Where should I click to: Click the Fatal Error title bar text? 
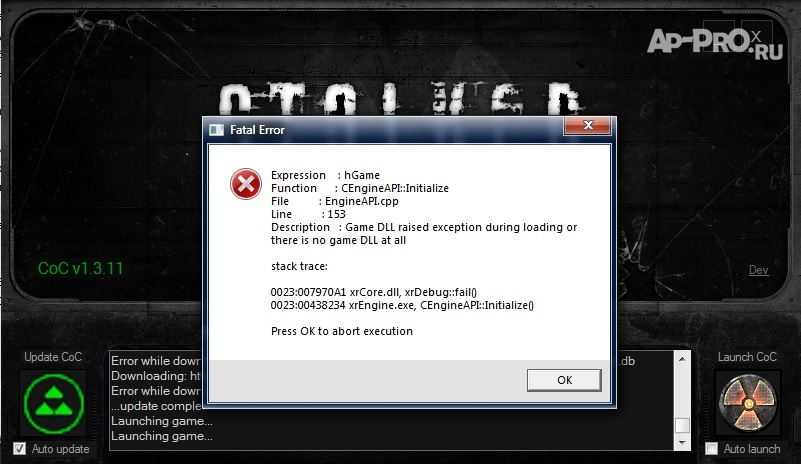point(257,130)
